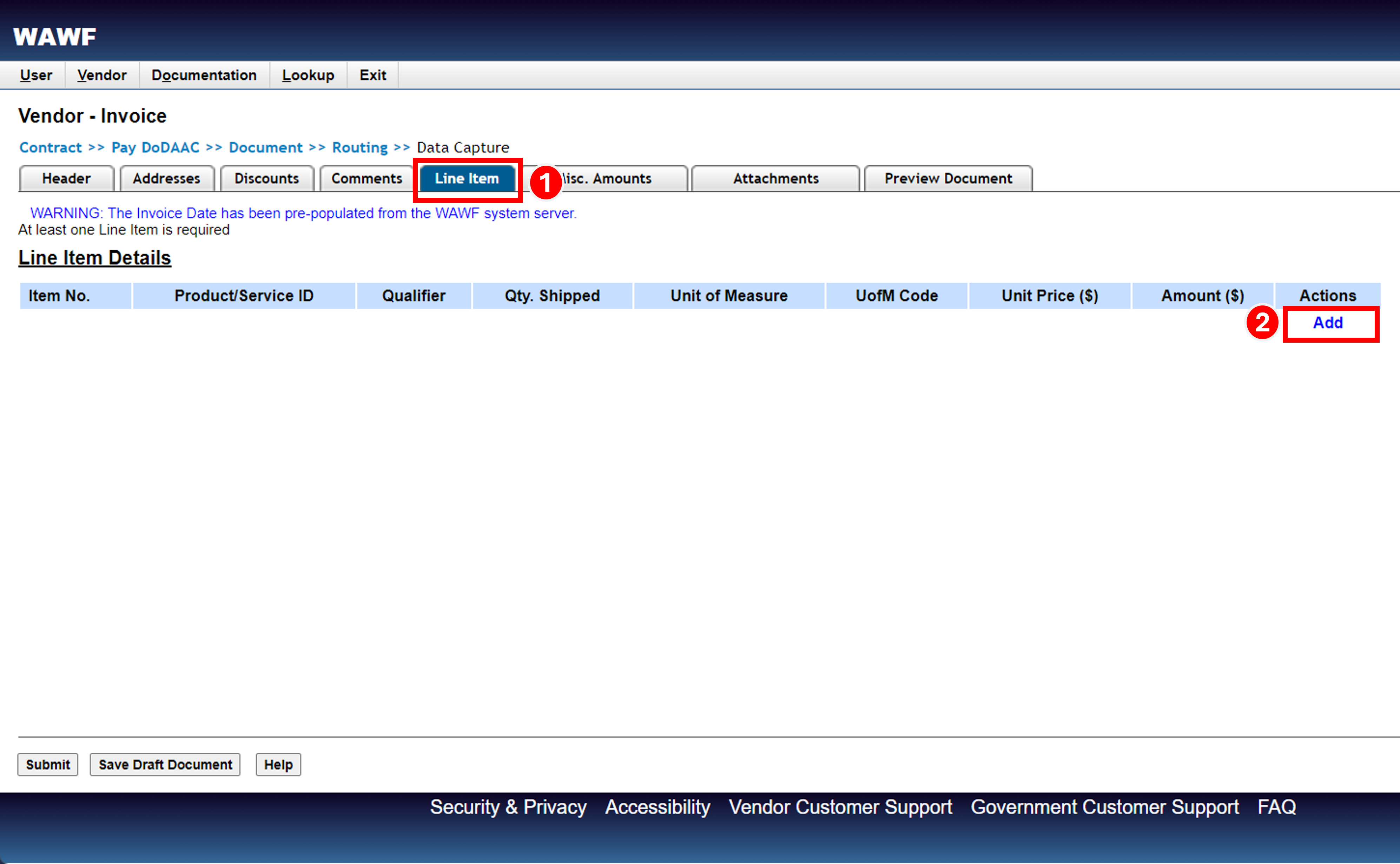The width and height of the screenshot is (1400, 864).
Task: Click the Submit button
Action: [47, 765]
